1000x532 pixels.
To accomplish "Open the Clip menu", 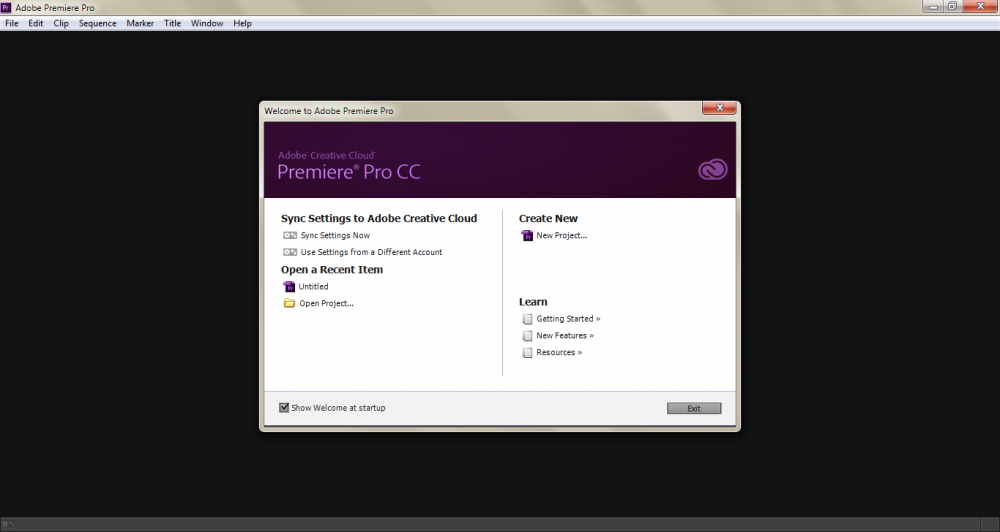I will 61,23.
